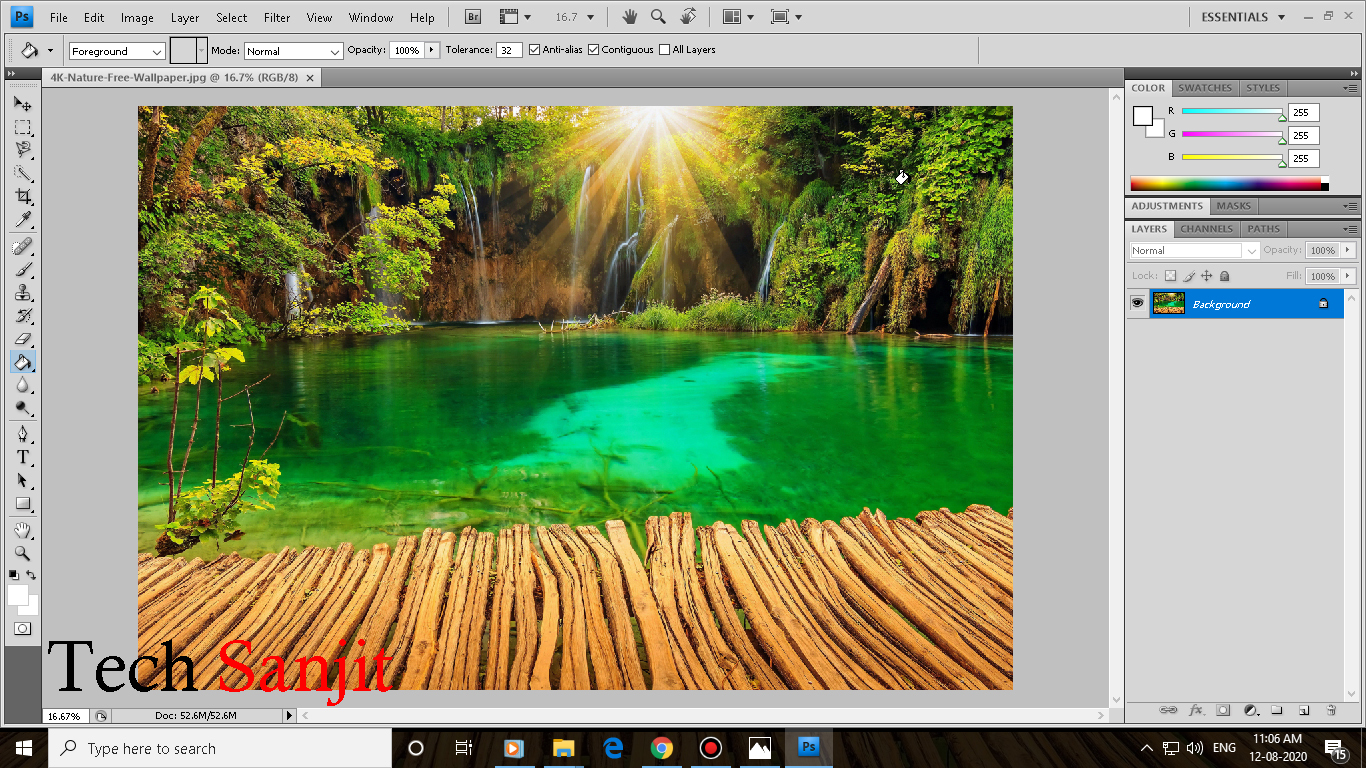Select the Paint Bucket tool

[x=22, y=362]
